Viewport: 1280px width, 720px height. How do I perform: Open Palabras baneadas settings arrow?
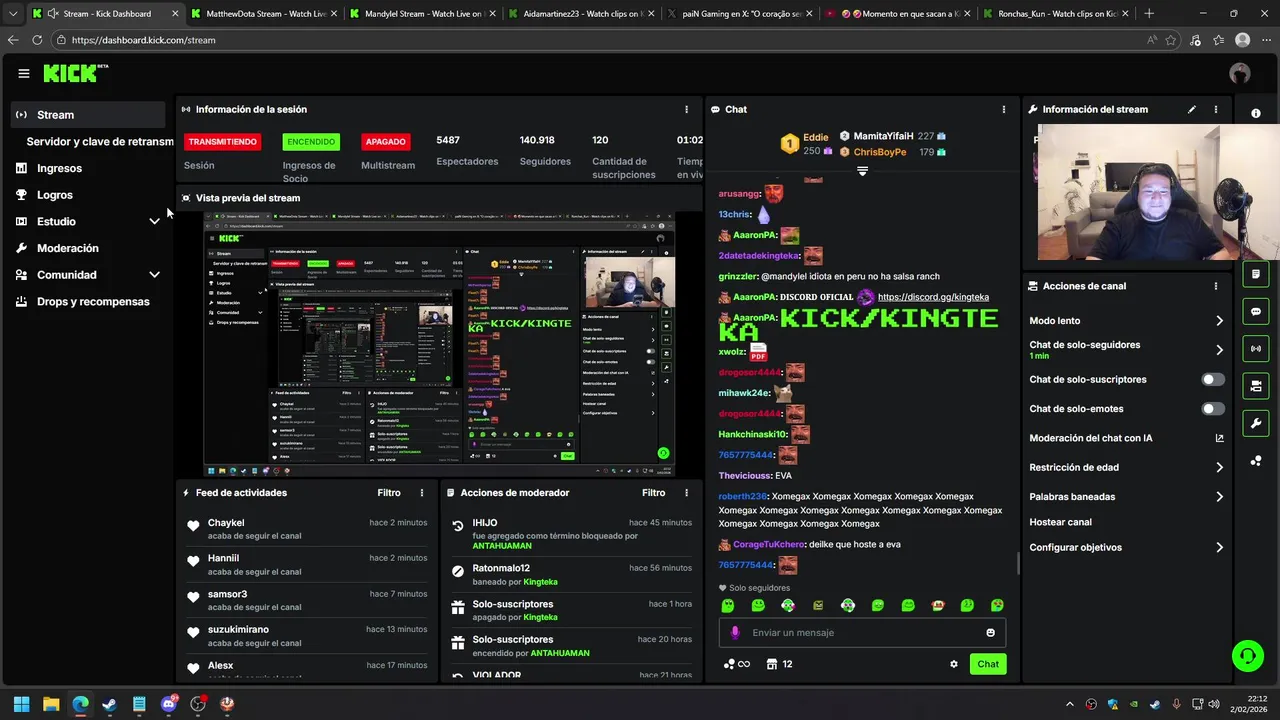pos(1219,497)
